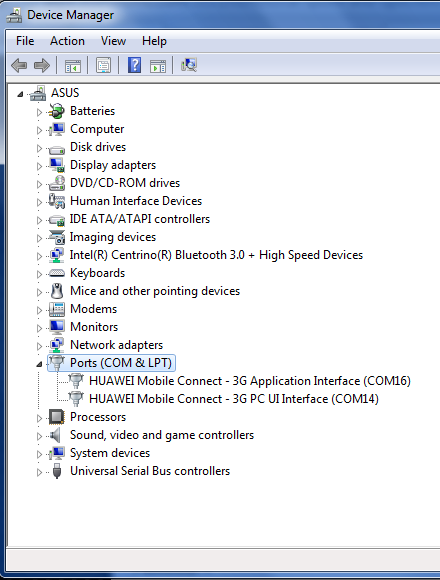Select the Batteries device icon
The image size is (440, 580).
[57, 111]
